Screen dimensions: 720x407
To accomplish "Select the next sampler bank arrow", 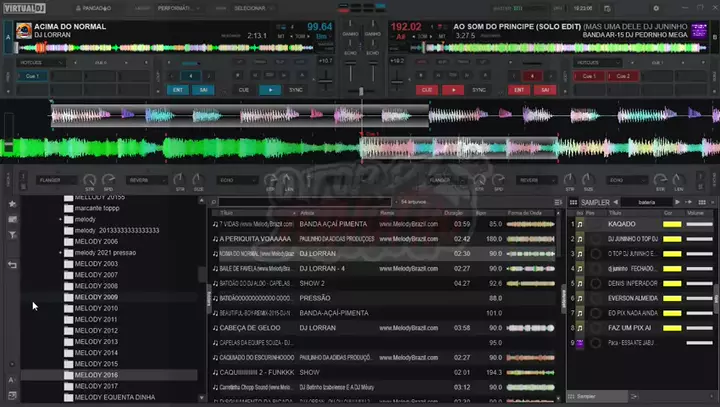I will pyautogui.click(x=677, y=202).
